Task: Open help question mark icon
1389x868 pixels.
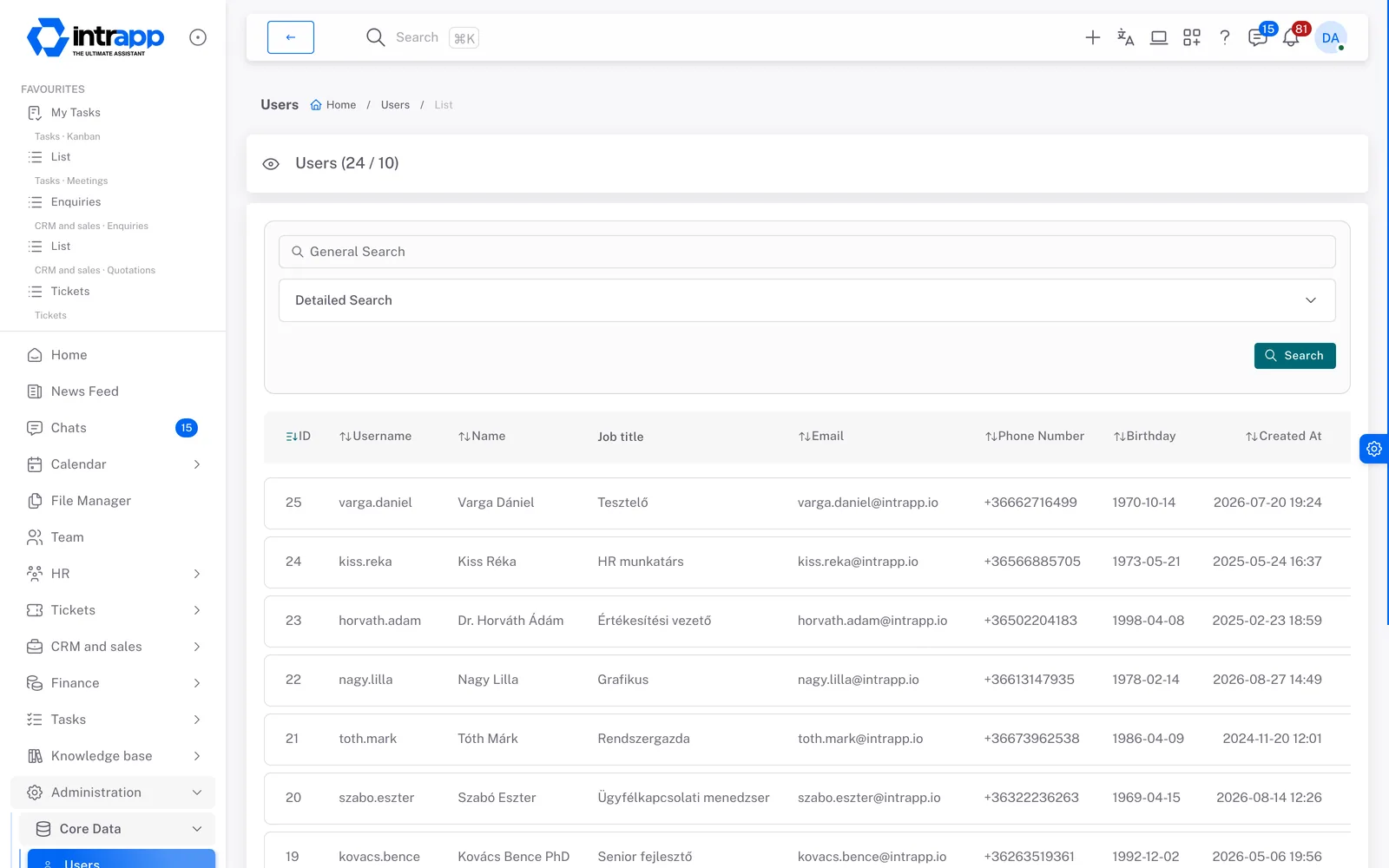Action: 1225,37
